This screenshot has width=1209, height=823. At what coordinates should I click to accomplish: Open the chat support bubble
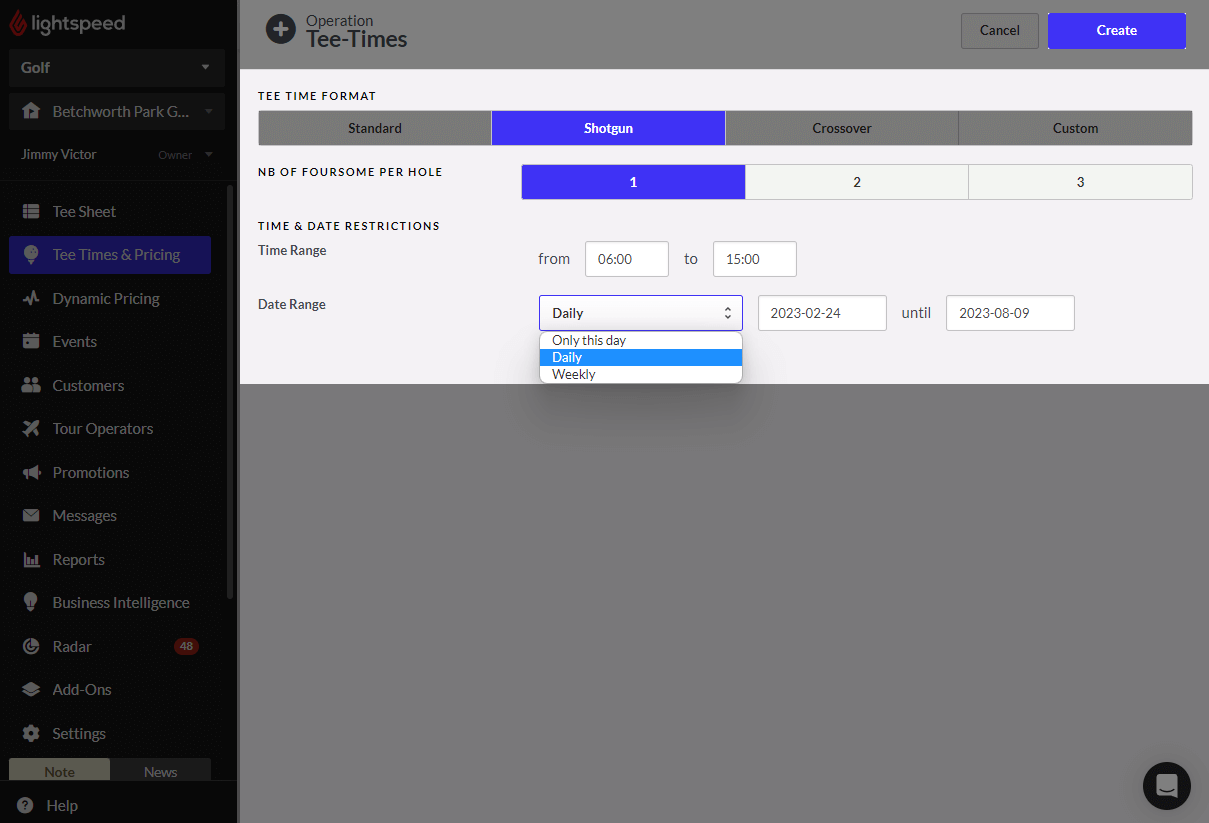coord(1166,786)
